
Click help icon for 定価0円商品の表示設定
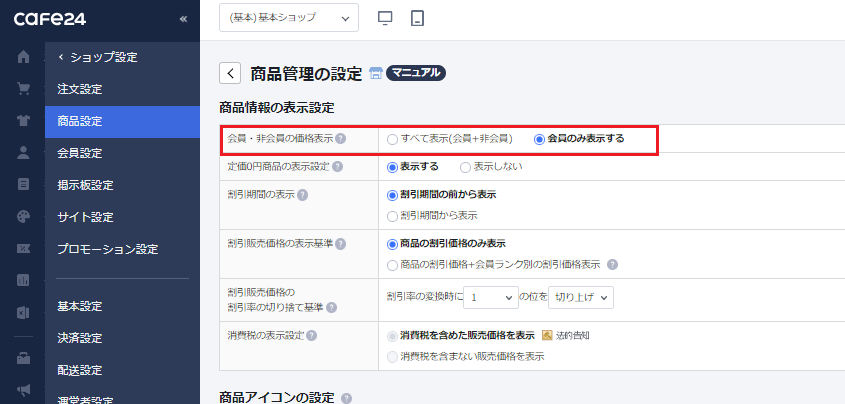337,166
